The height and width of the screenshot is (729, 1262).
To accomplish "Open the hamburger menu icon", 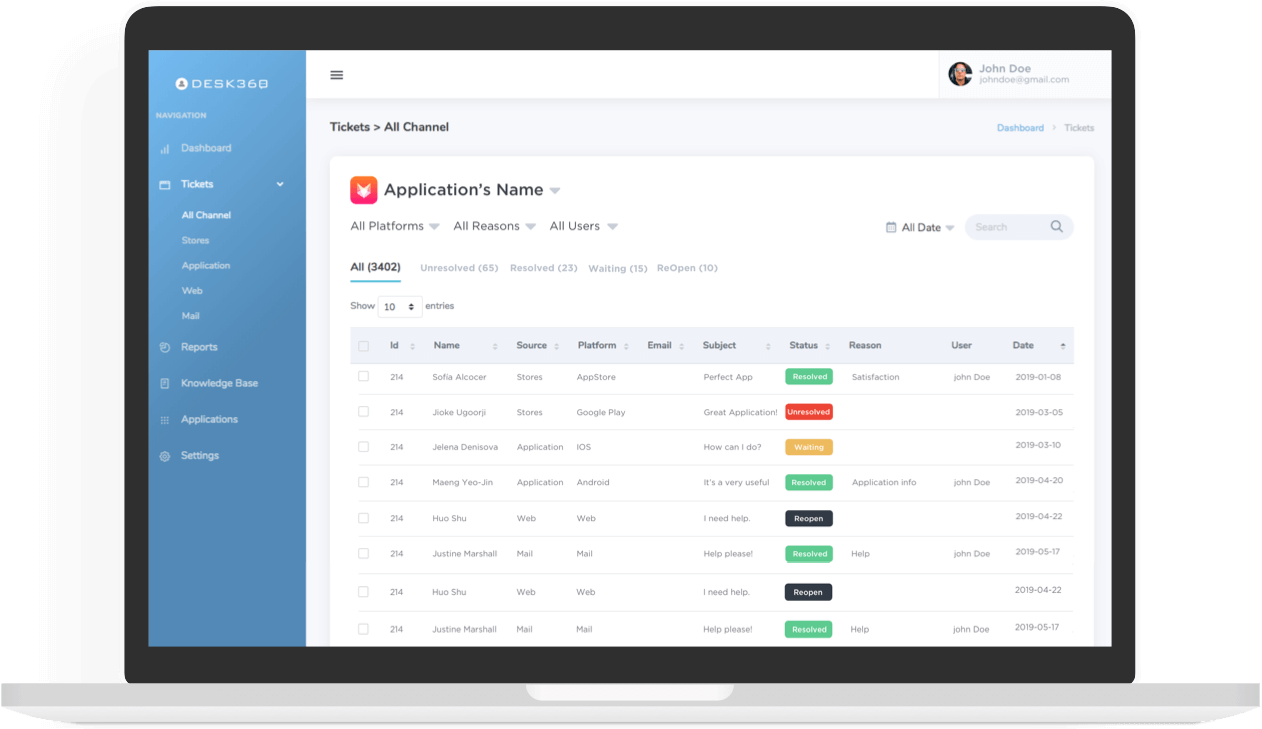I will [x=337, y=75].
